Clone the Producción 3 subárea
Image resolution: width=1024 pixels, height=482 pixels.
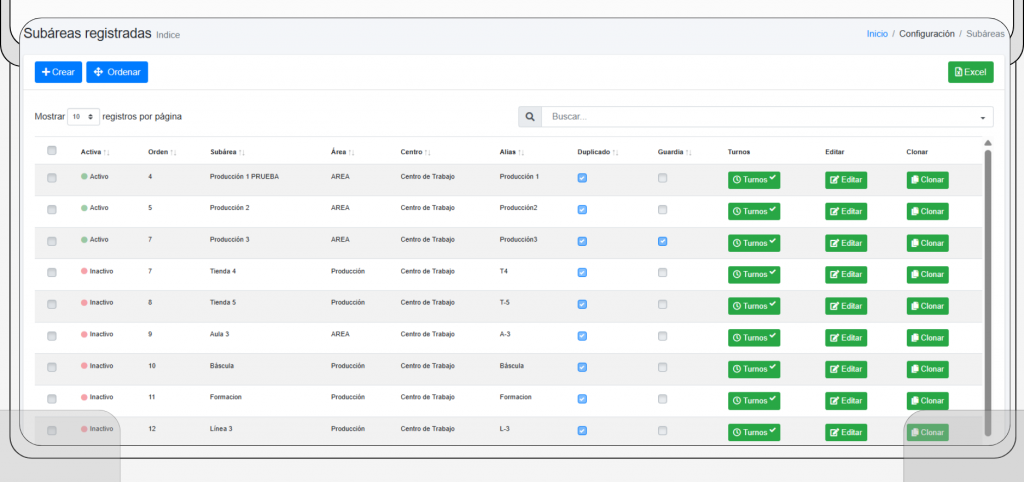[927, 243]
